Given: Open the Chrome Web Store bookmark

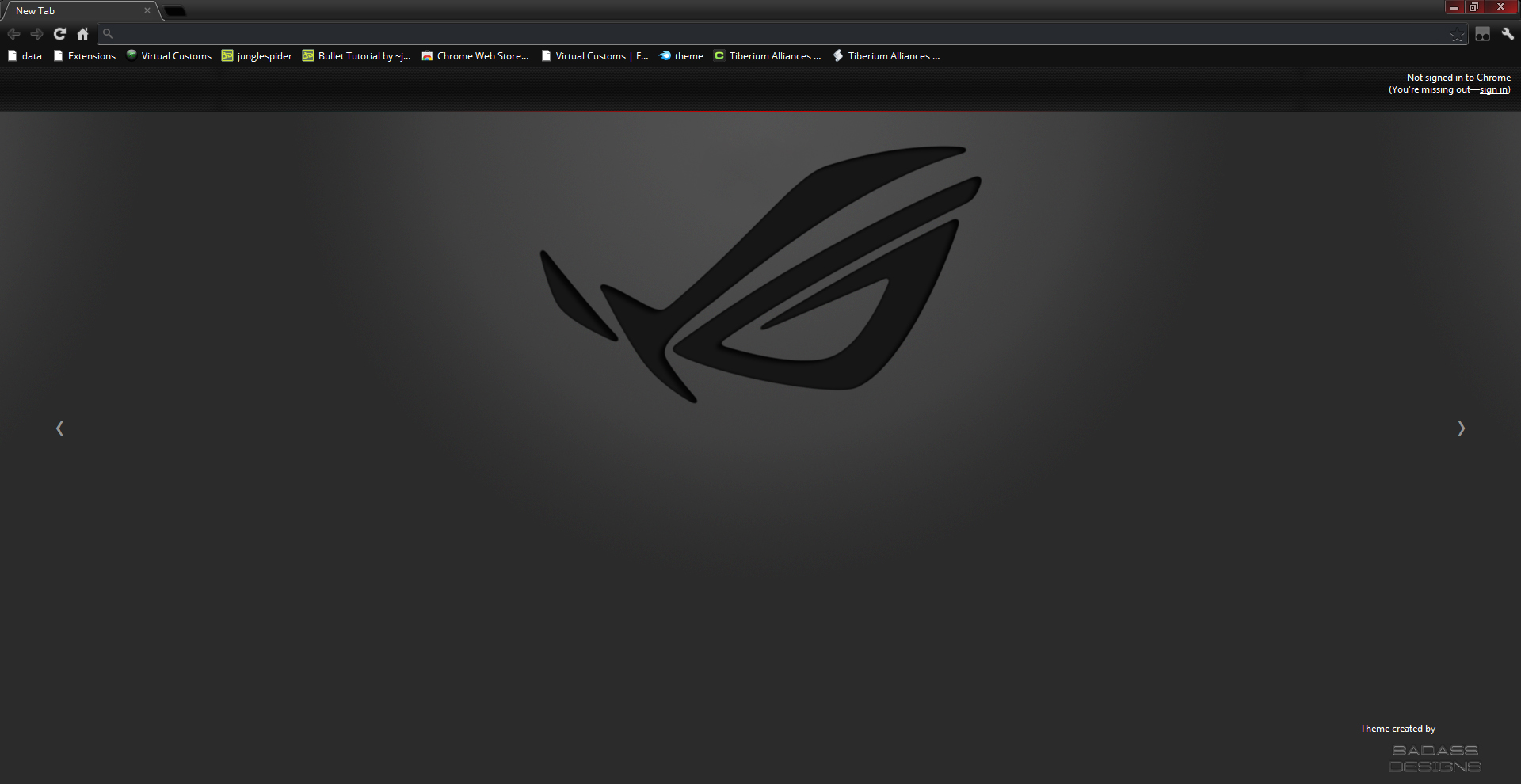Looking at the screenshot, I should tap(475, 56).
